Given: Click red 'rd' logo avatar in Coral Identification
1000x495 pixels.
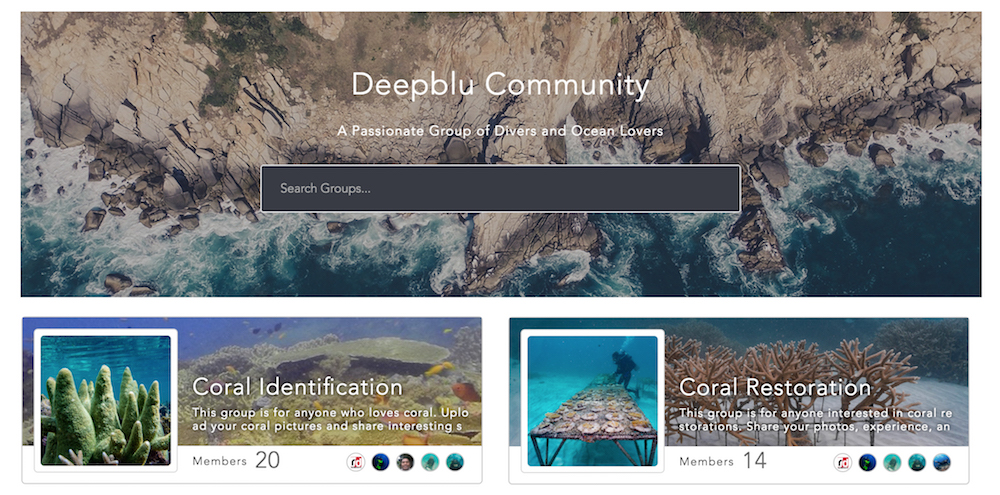Looking at the screenshot, I should coord(355,462).
